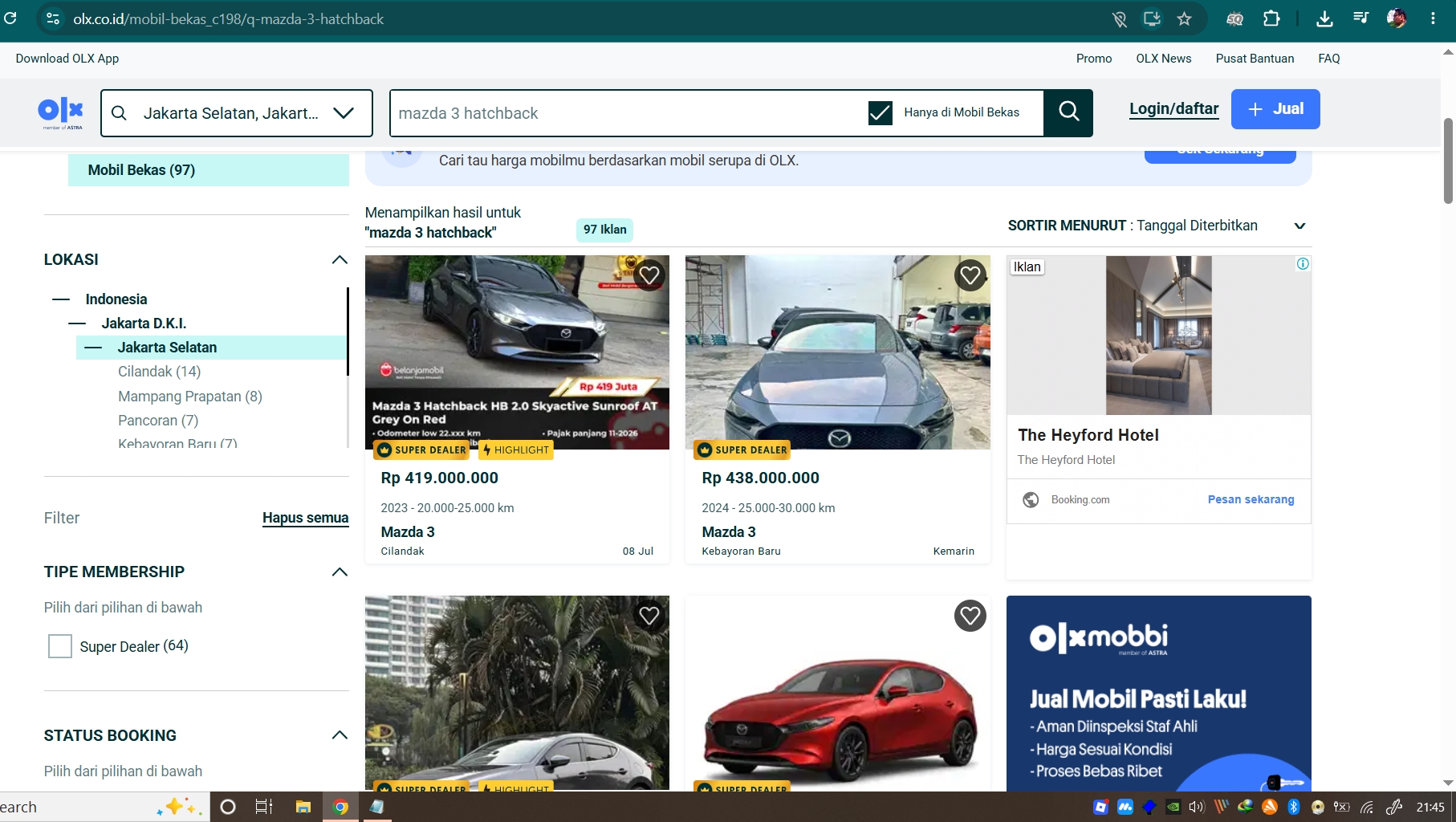The image size is (1456, 822).
Task: Click the OLX logo
Action: (60, 112)
